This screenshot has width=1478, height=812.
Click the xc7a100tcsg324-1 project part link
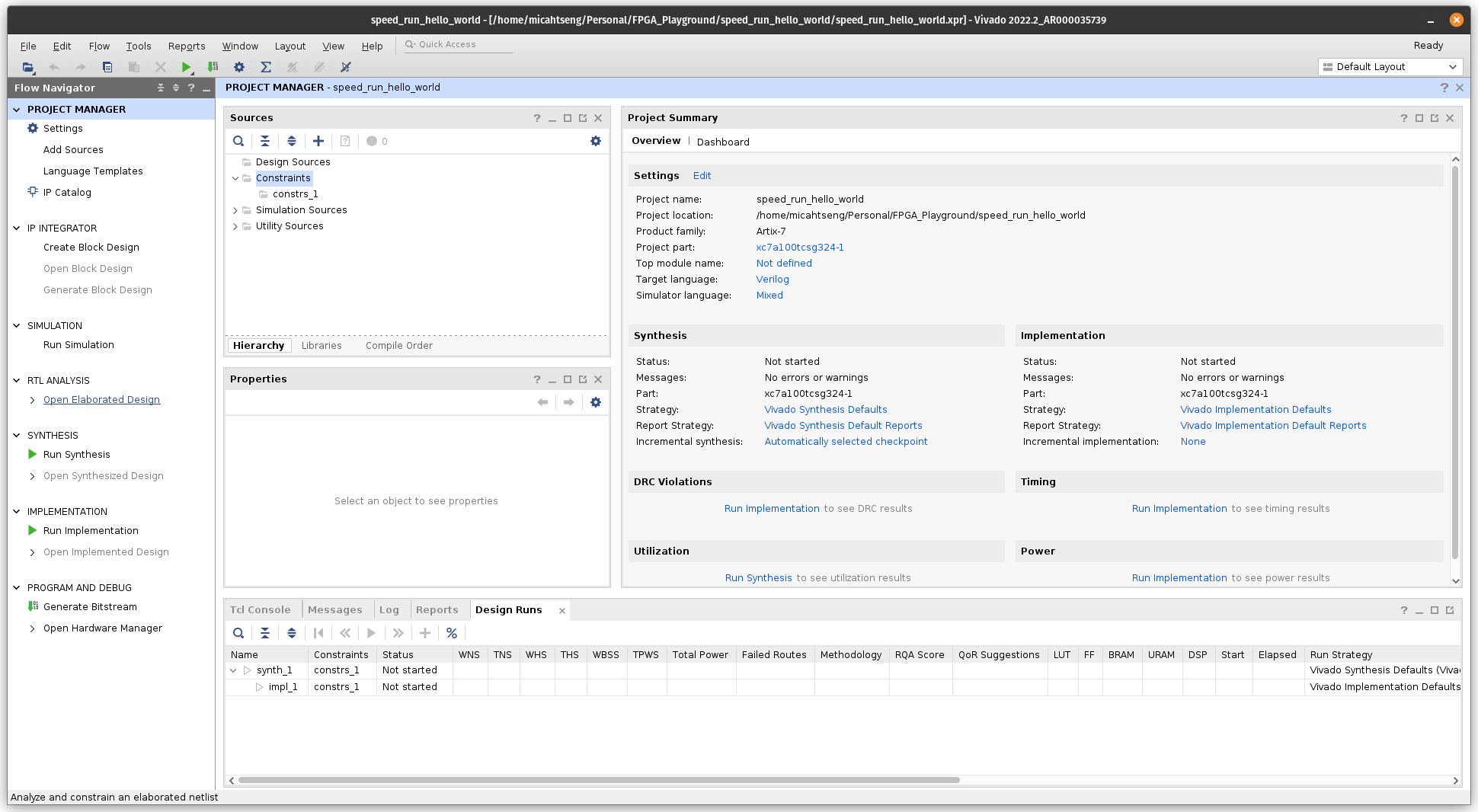coord(800,248)
